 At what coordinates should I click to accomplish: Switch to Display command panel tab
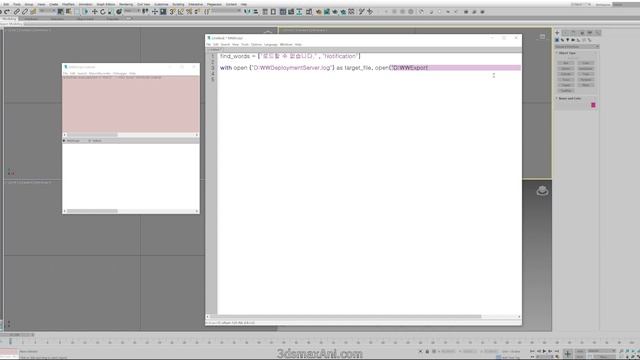(590, 33)
